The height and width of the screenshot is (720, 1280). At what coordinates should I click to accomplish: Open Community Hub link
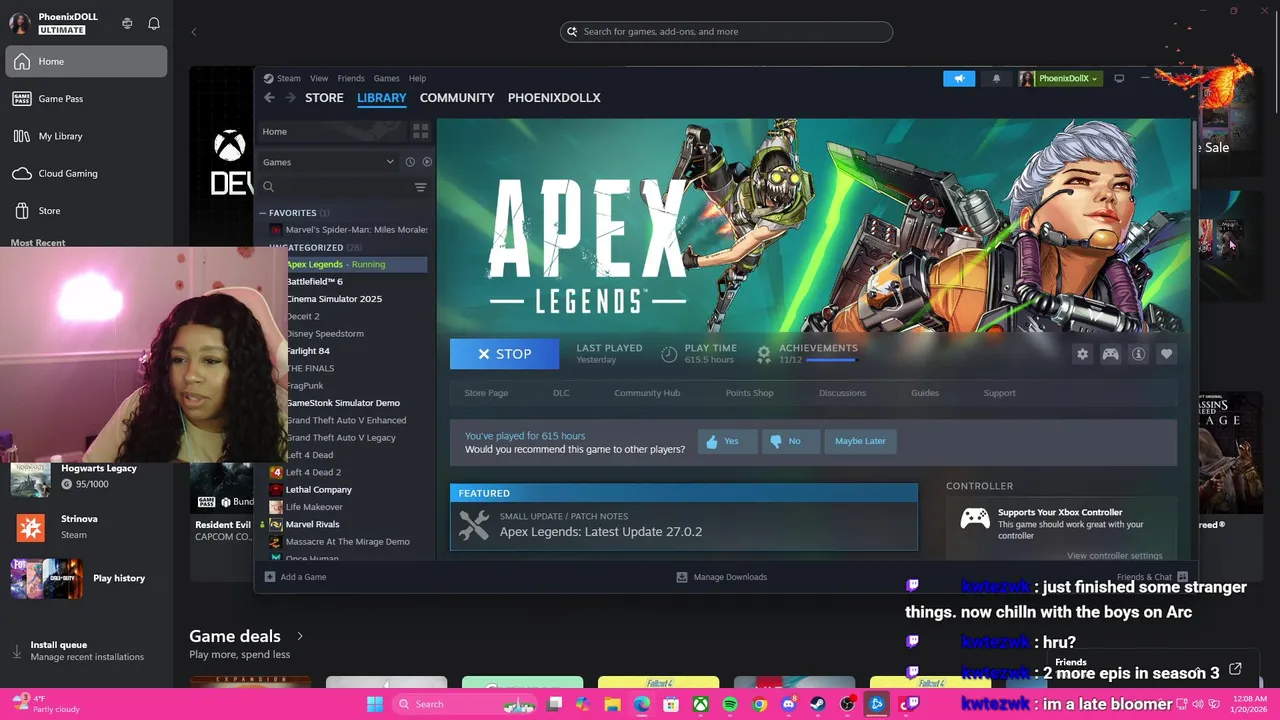(x=647, y=393)
